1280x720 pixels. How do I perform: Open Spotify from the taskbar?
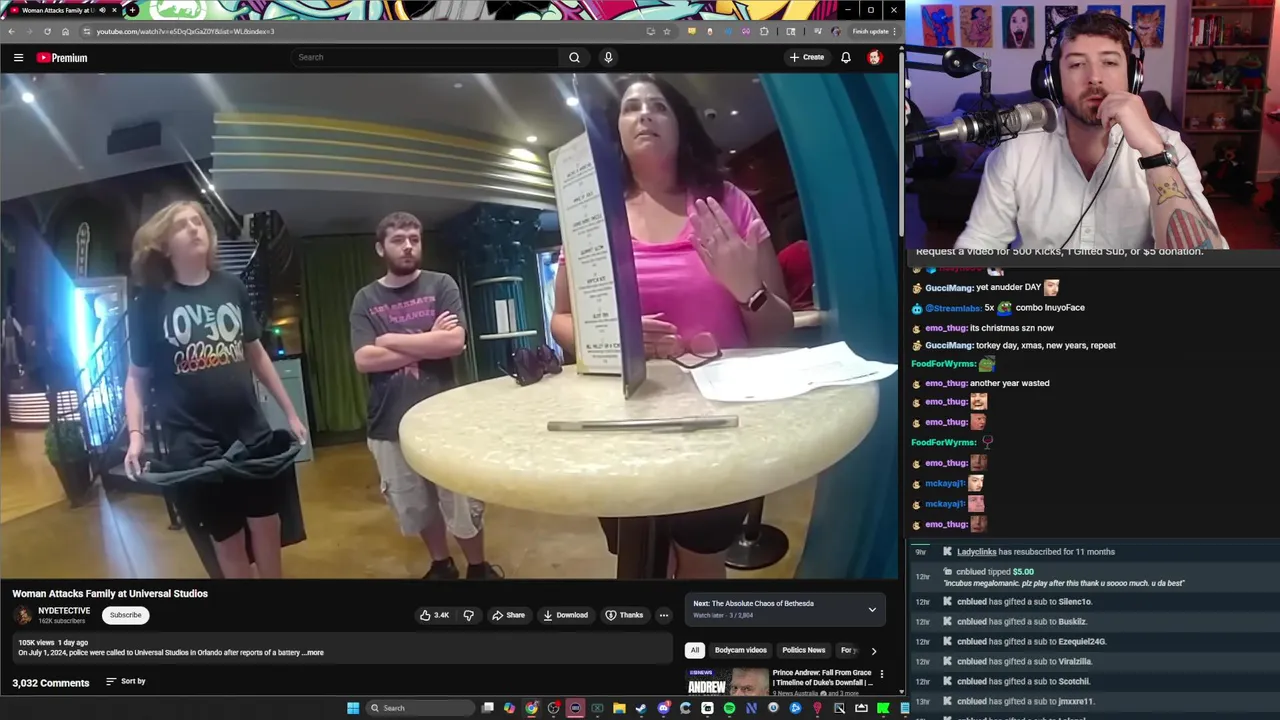click(729, 708)
